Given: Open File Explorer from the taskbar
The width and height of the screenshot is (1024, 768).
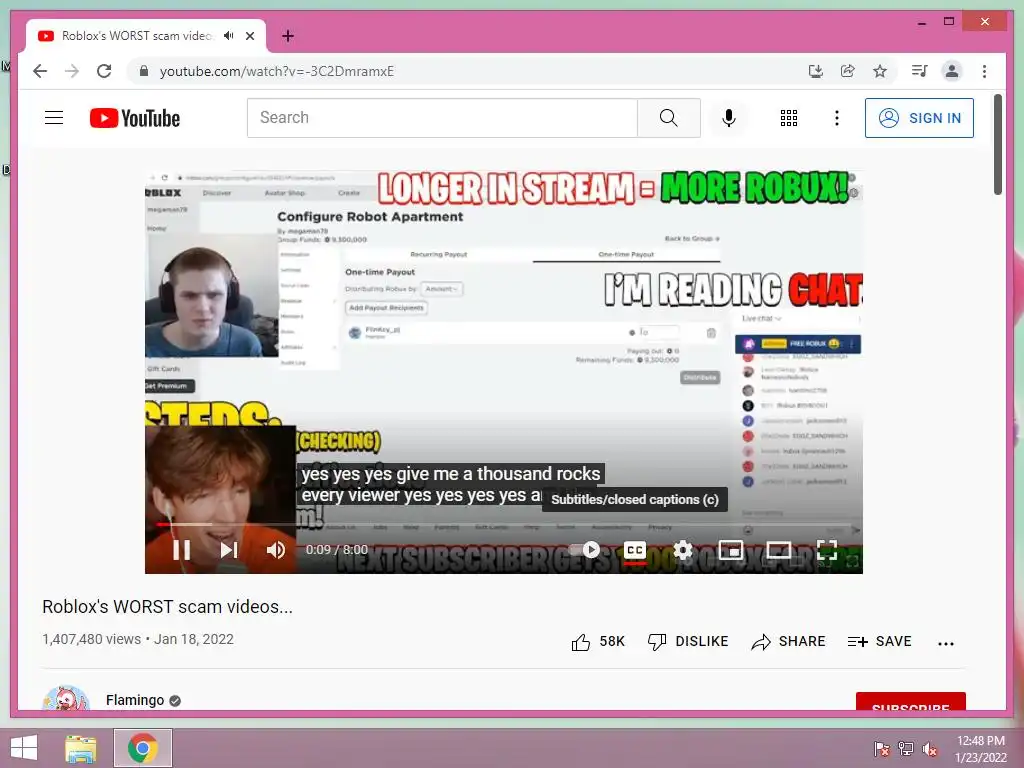Looking at the screenshot, I should [81, 748].
